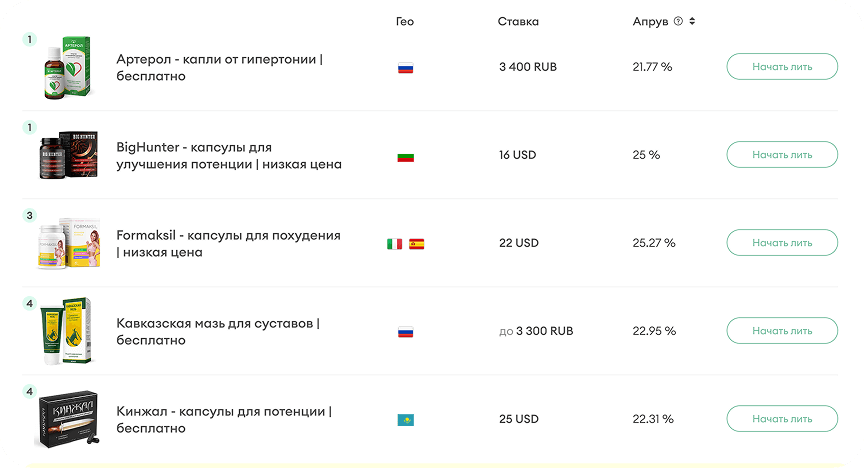Sort the list by Апрув arrows
864x468 pixels.
click(692, 21)
